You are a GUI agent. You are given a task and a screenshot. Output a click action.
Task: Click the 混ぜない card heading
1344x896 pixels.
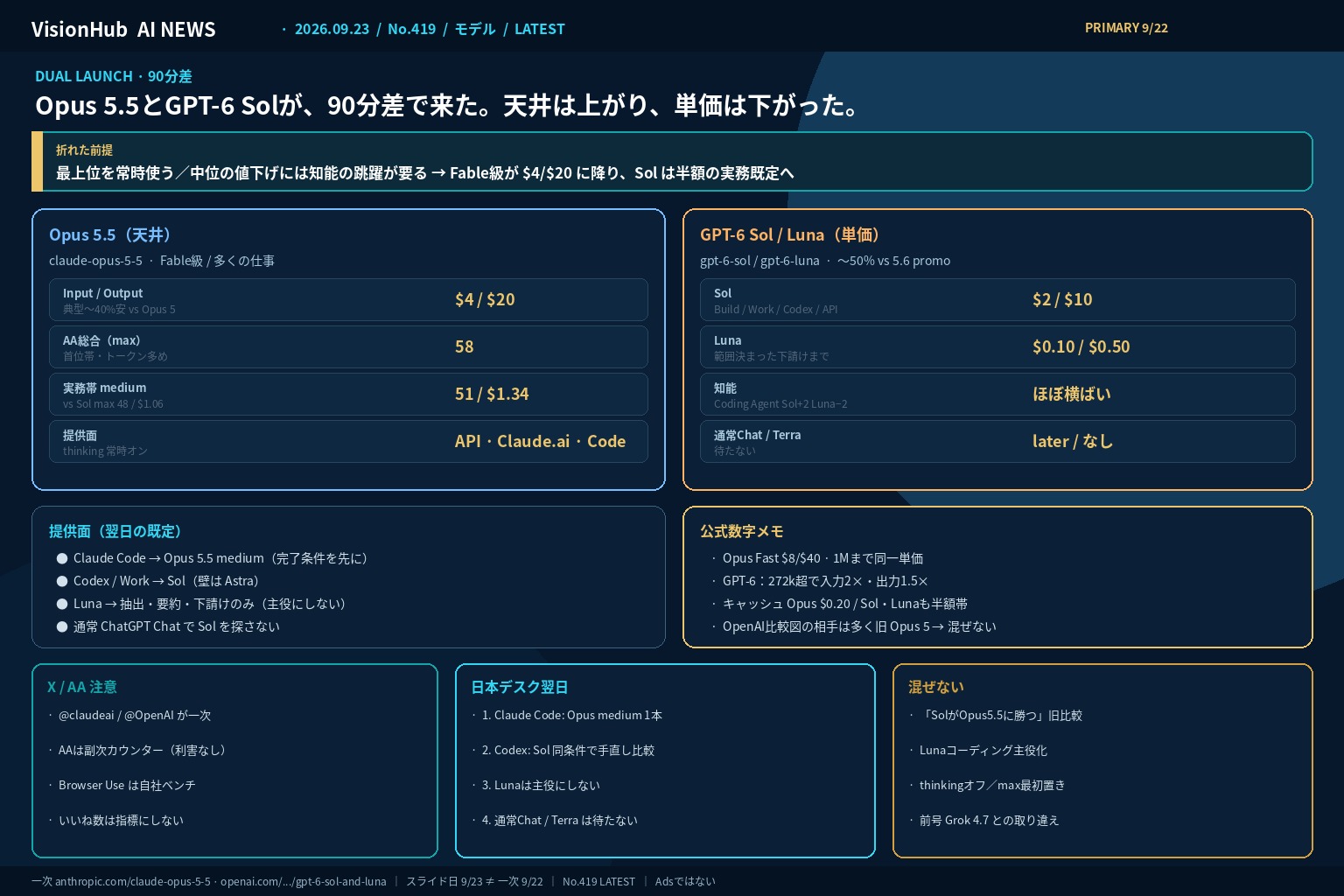click(936, 687)
